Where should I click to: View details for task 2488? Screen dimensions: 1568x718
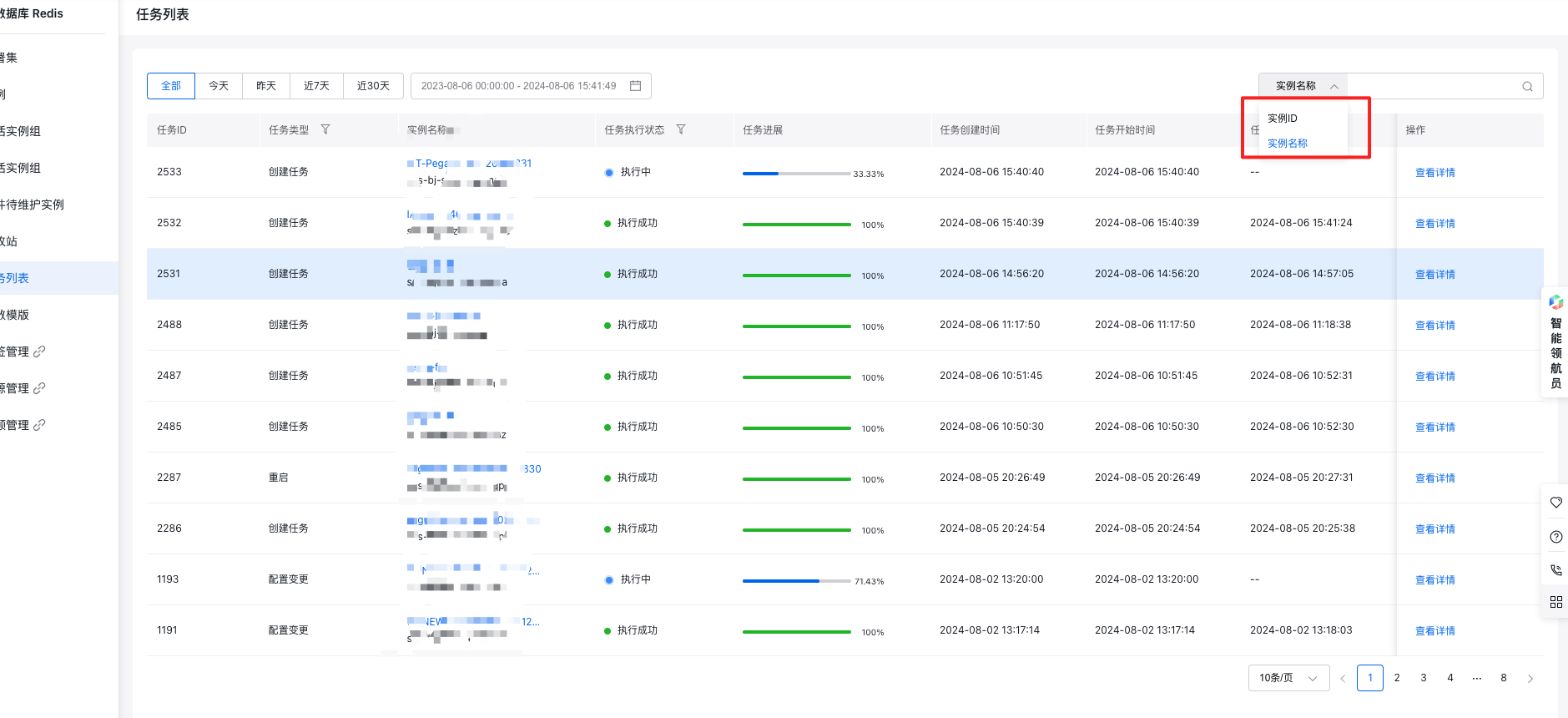1434,326
